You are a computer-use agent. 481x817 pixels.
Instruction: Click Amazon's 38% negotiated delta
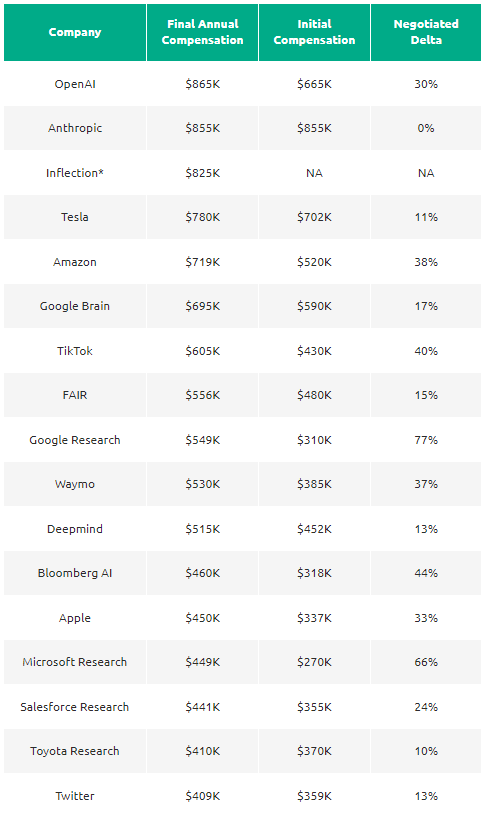click(x=426, y=262)
